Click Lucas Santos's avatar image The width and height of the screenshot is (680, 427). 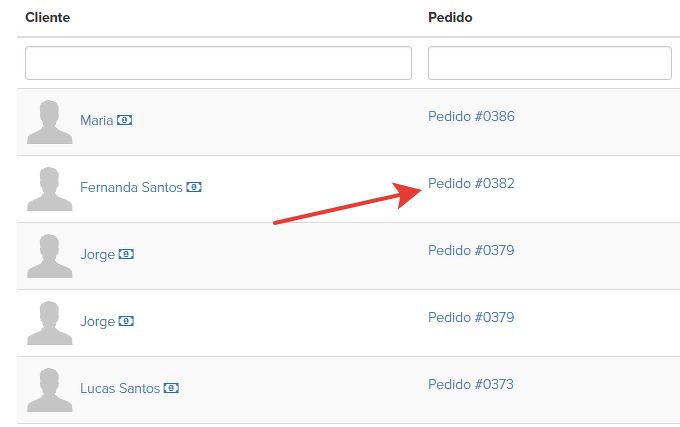coord(49,390)
